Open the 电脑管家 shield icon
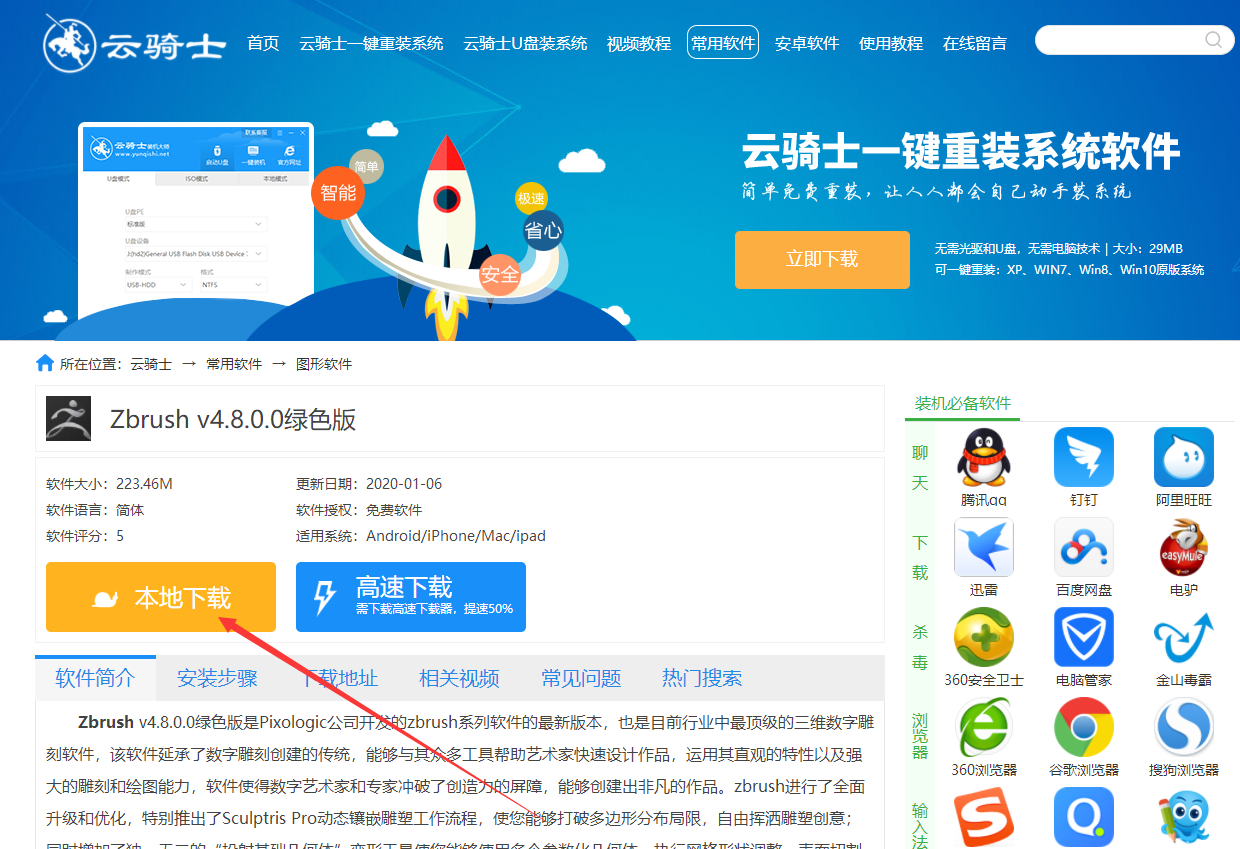Viewport: 1240px width, 849px height. [1084, 638]
